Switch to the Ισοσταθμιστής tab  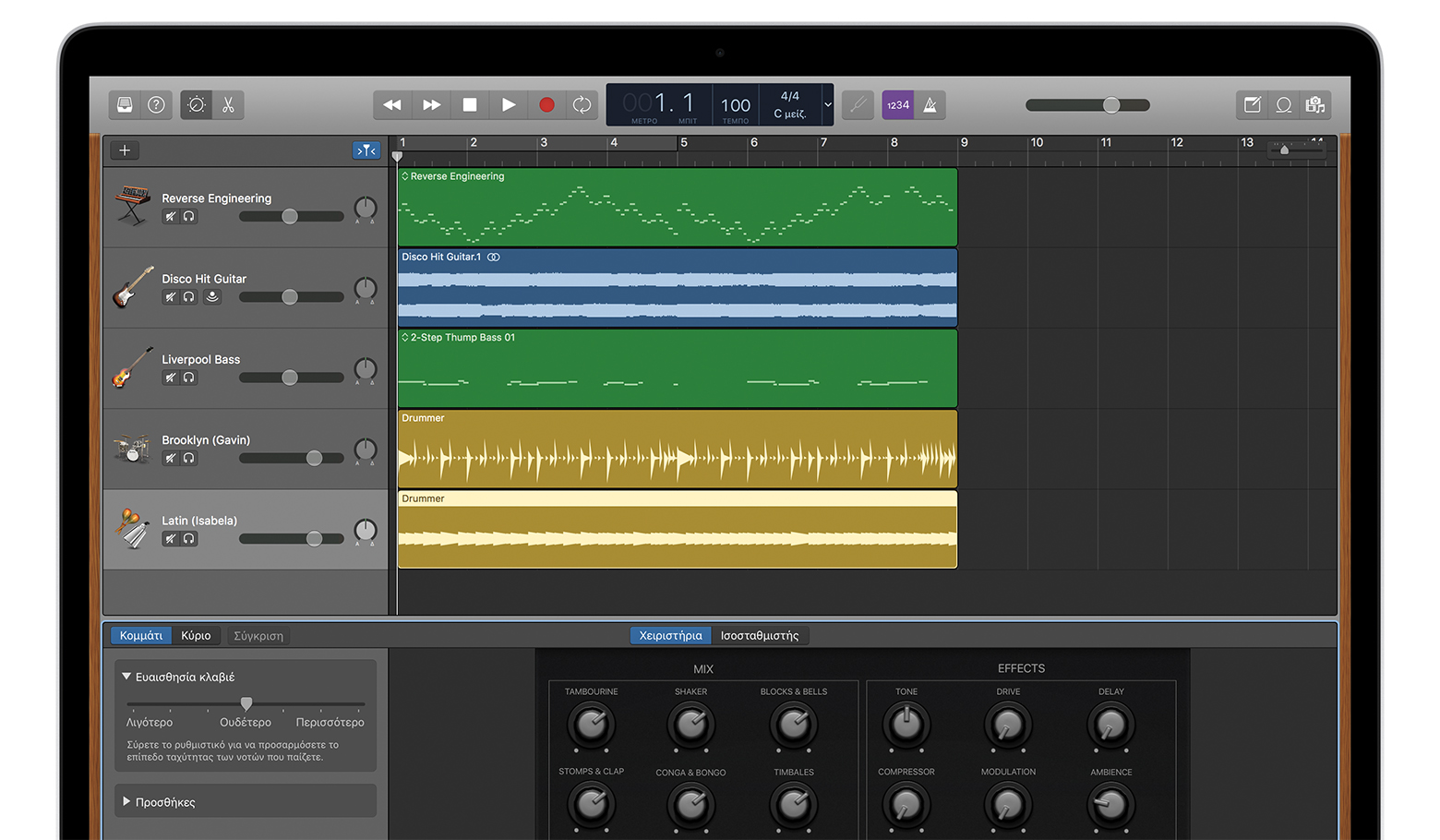tap(759, 636)
